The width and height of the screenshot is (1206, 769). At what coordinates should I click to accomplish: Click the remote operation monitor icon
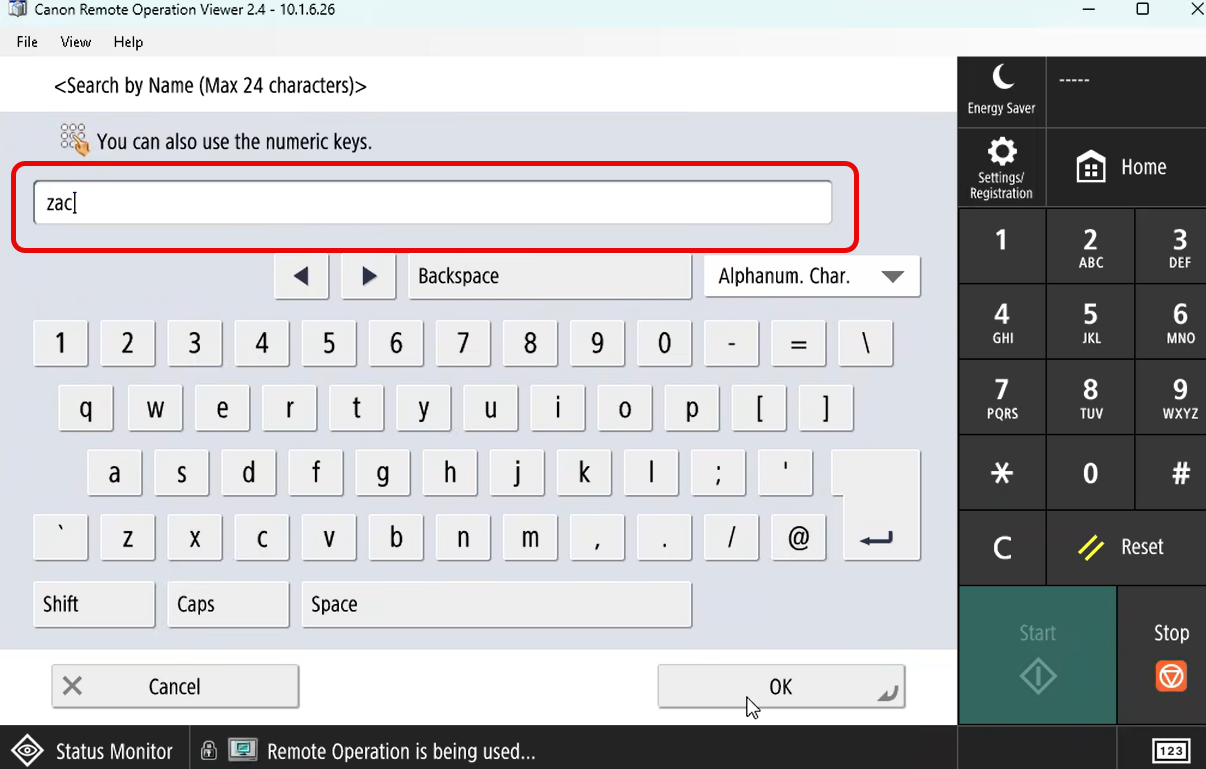(x=243, y=751)
